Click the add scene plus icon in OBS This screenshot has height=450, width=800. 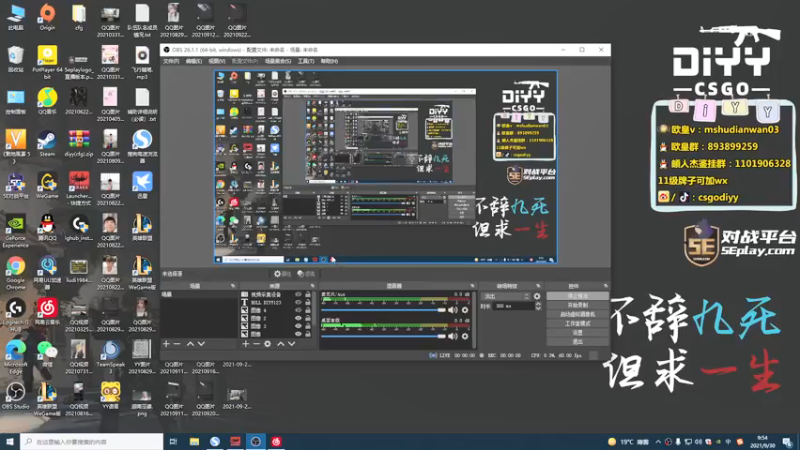tap(166, 344)
